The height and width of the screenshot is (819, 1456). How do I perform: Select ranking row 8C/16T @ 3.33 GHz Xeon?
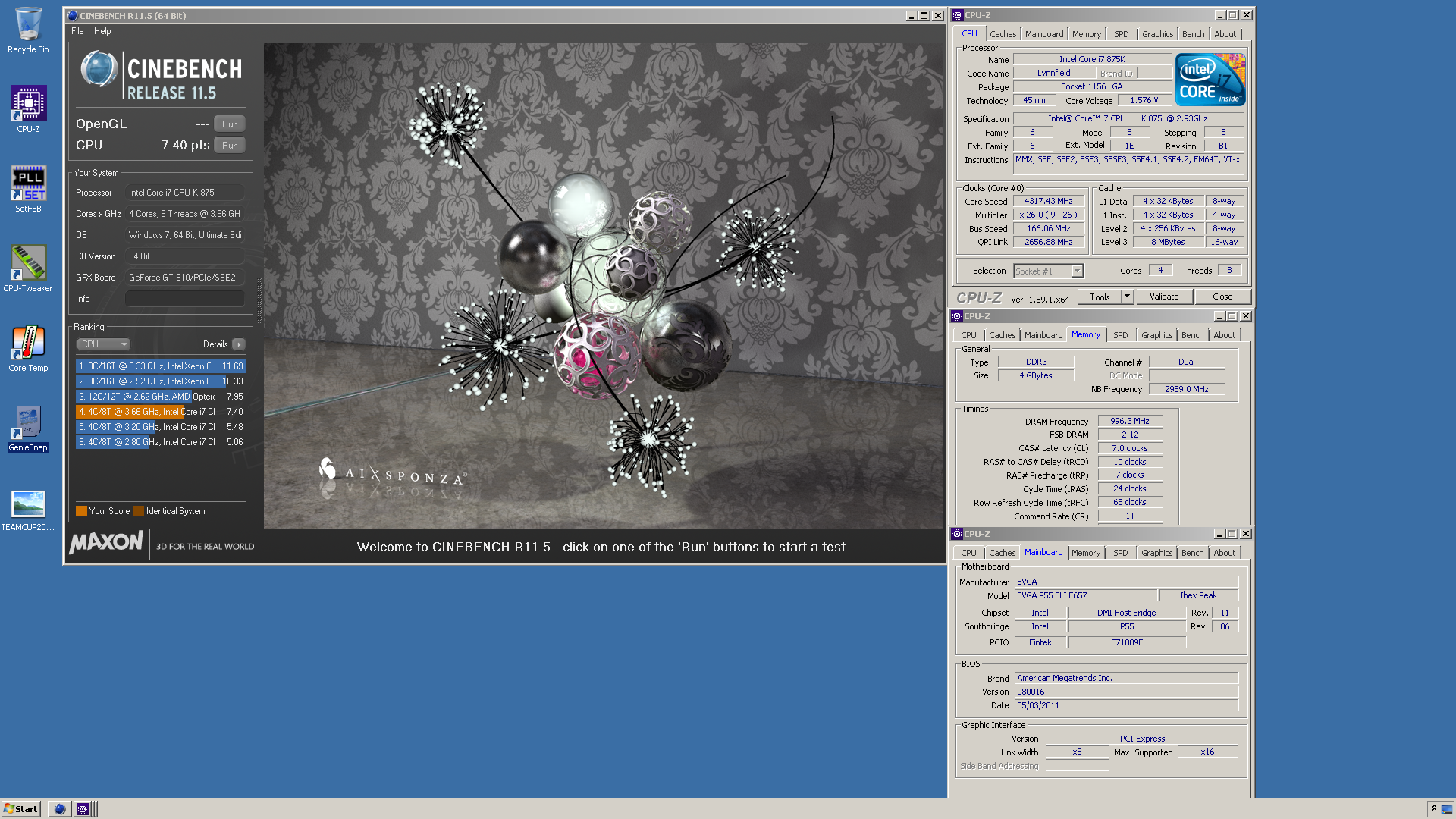[161, 366]
